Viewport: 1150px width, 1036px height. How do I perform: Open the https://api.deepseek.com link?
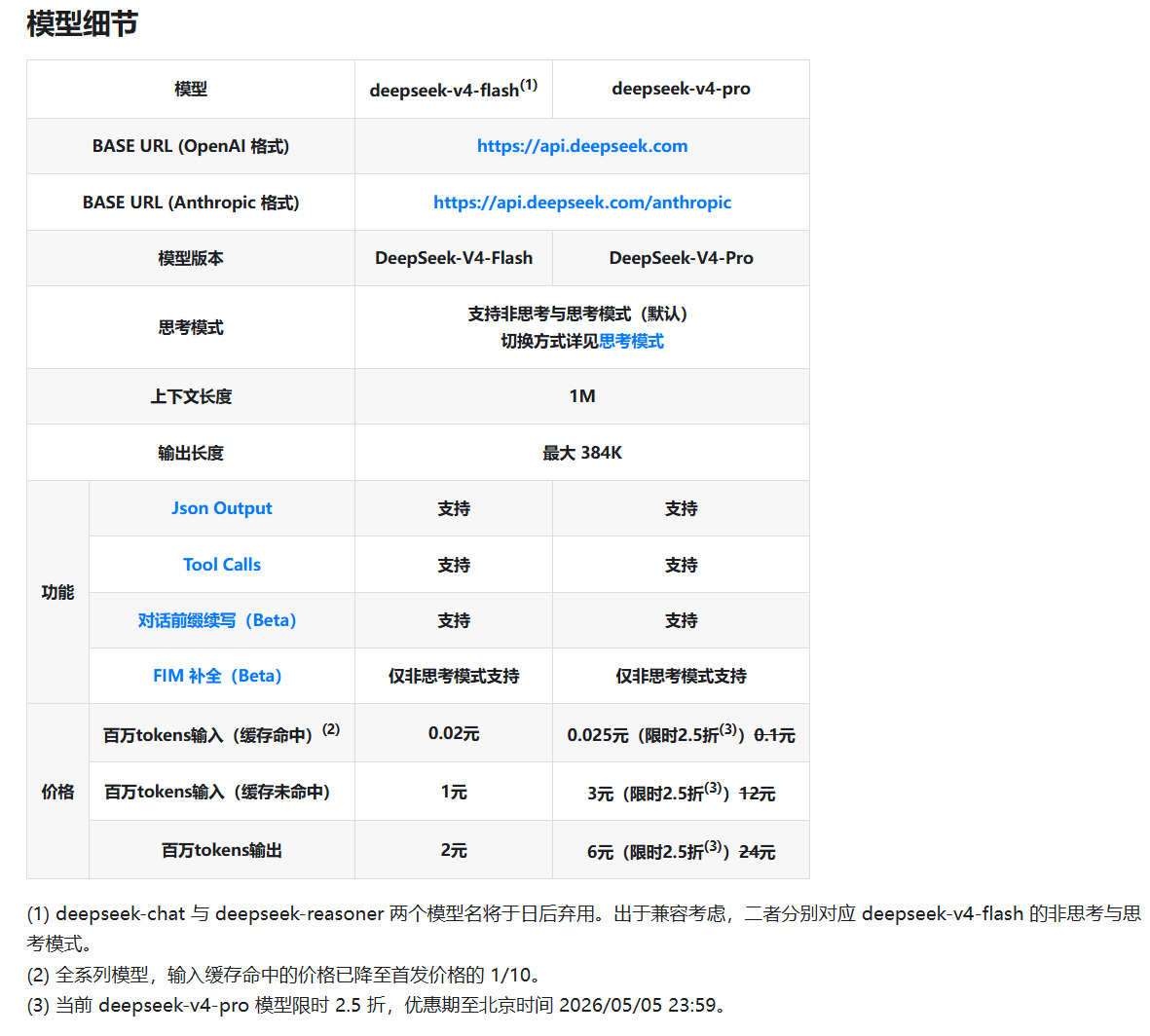tap(581, 145)
